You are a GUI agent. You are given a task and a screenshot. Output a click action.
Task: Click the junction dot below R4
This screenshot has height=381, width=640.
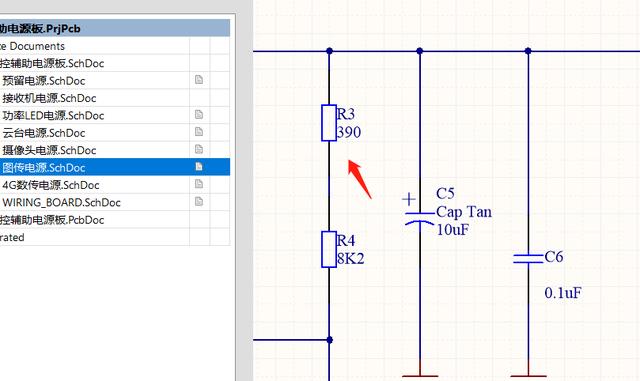tap(329, 340)
